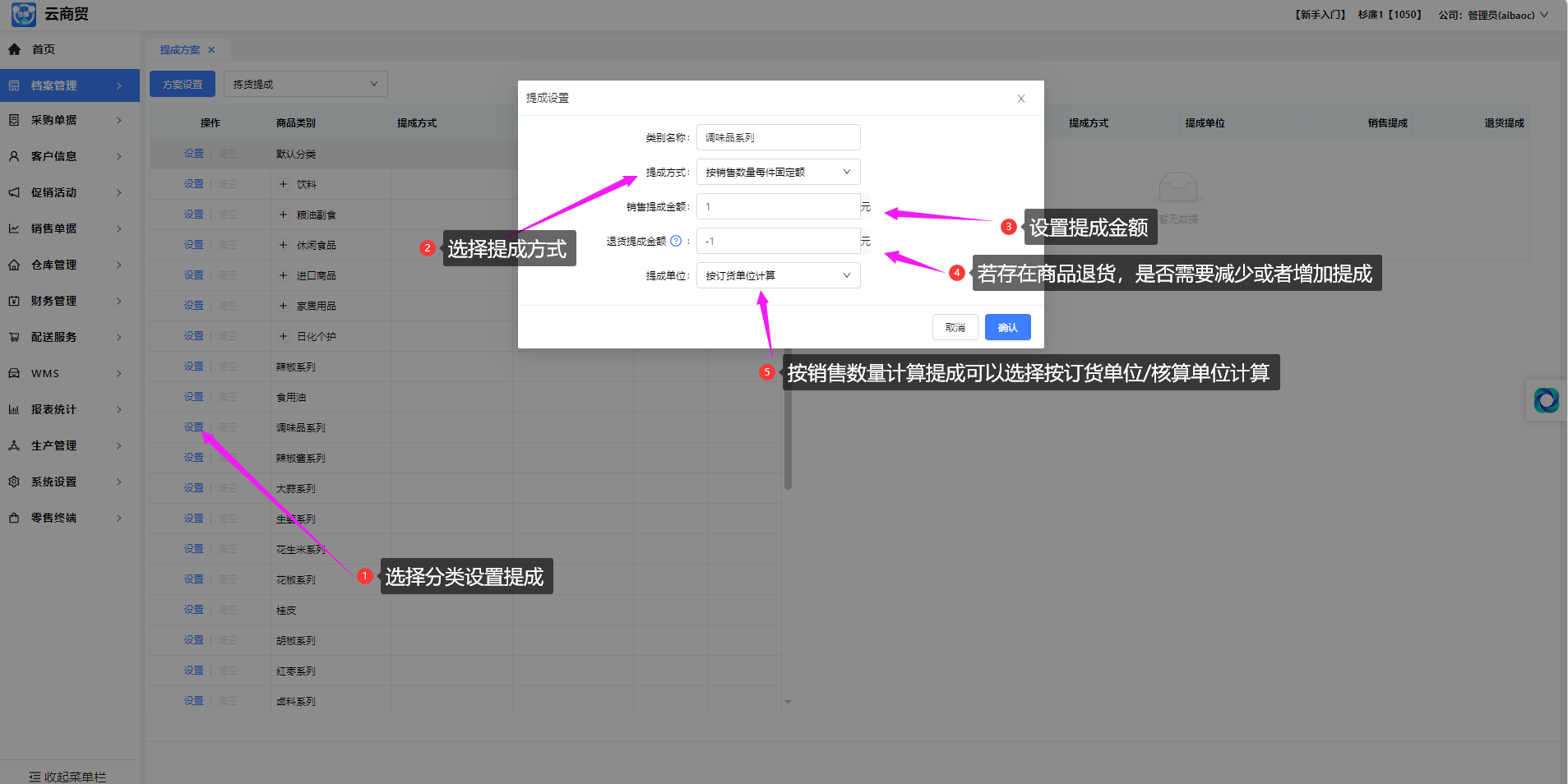
Task: Open the floating assistant icon at right edge
Action: coord(1546,400)
